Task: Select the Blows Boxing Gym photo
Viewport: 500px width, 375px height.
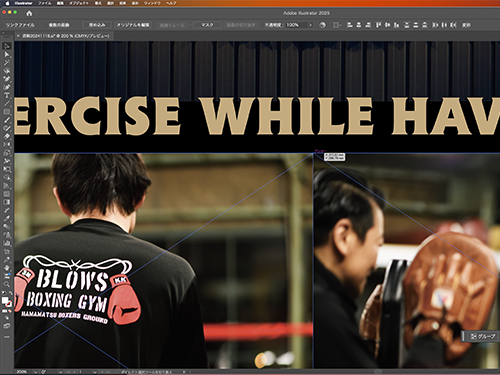Action: point(163,261)
